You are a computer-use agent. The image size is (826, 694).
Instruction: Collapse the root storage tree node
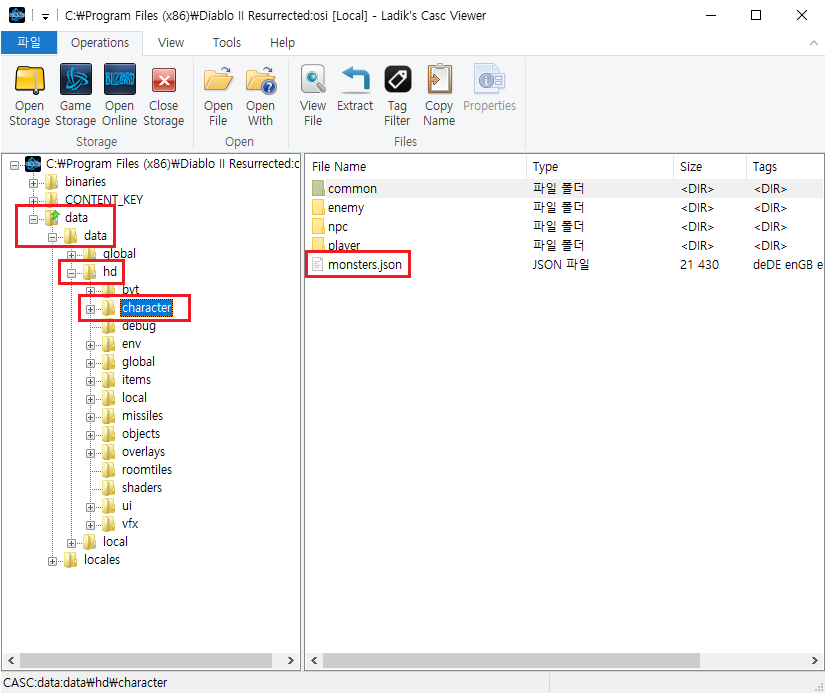coord(14,165)
